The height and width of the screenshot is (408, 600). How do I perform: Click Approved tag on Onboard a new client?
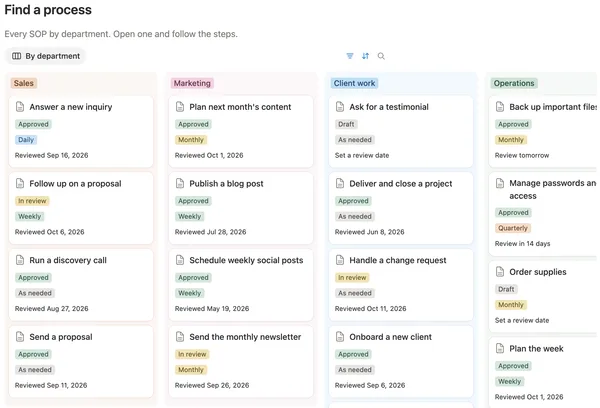[x=353, y=354]
